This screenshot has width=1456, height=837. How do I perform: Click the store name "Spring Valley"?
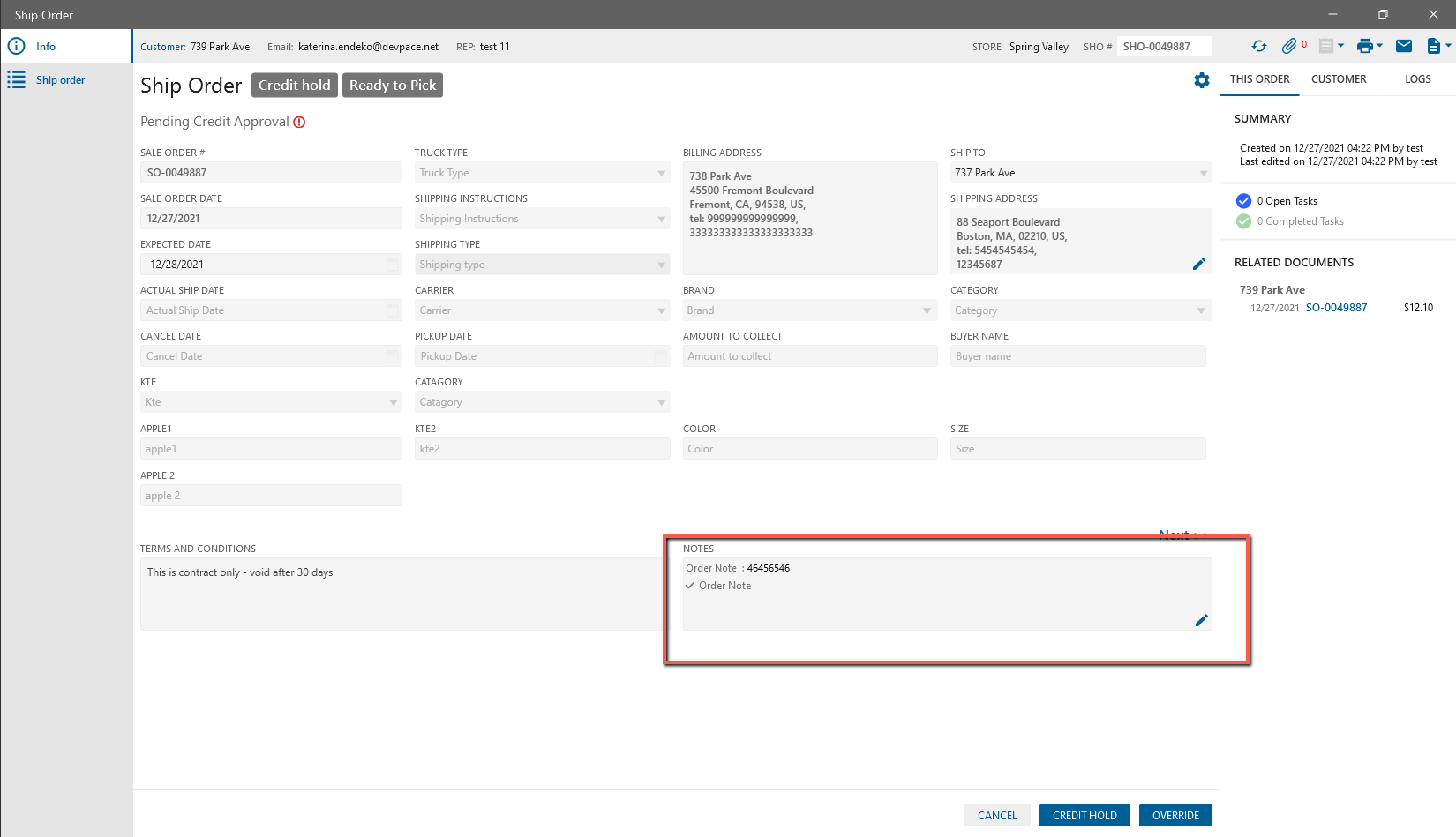click(x=1039, y=47)
